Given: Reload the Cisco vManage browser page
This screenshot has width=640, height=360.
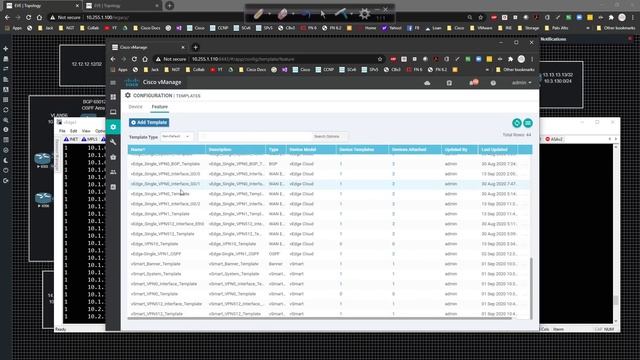Looking at the screenshot, I should pos(134,59).
